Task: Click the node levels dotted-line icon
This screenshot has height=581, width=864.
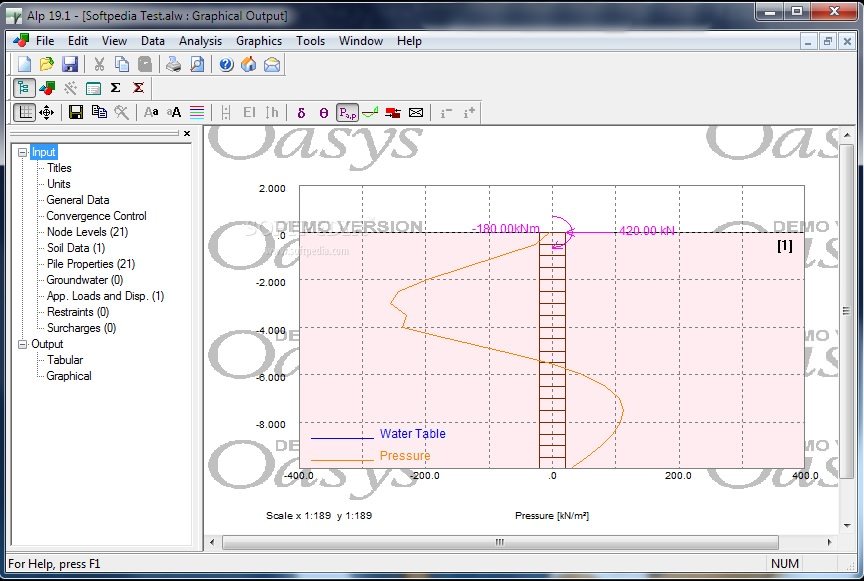Action: [x=225, y=112]
